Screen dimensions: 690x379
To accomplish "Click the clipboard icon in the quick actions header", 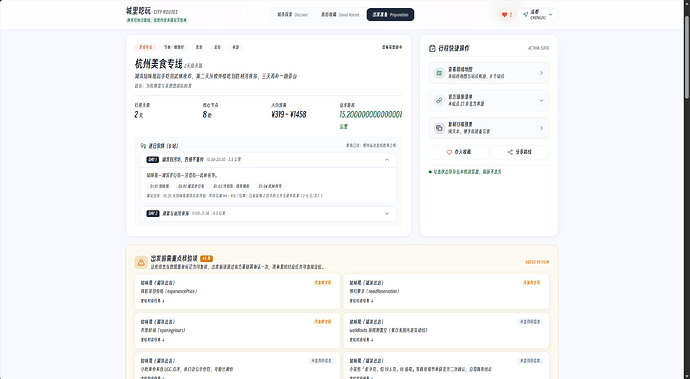I will 432,48.
